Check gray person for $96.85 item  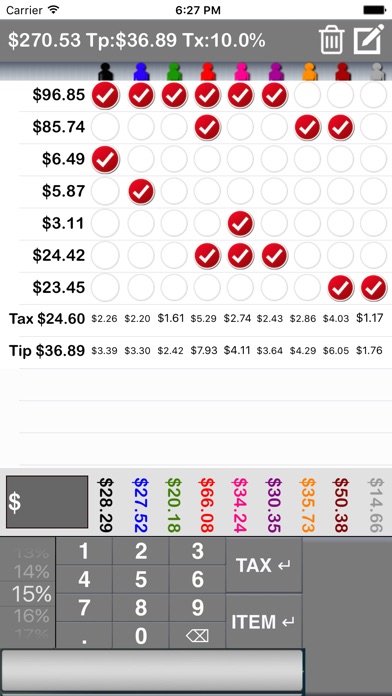374,95
